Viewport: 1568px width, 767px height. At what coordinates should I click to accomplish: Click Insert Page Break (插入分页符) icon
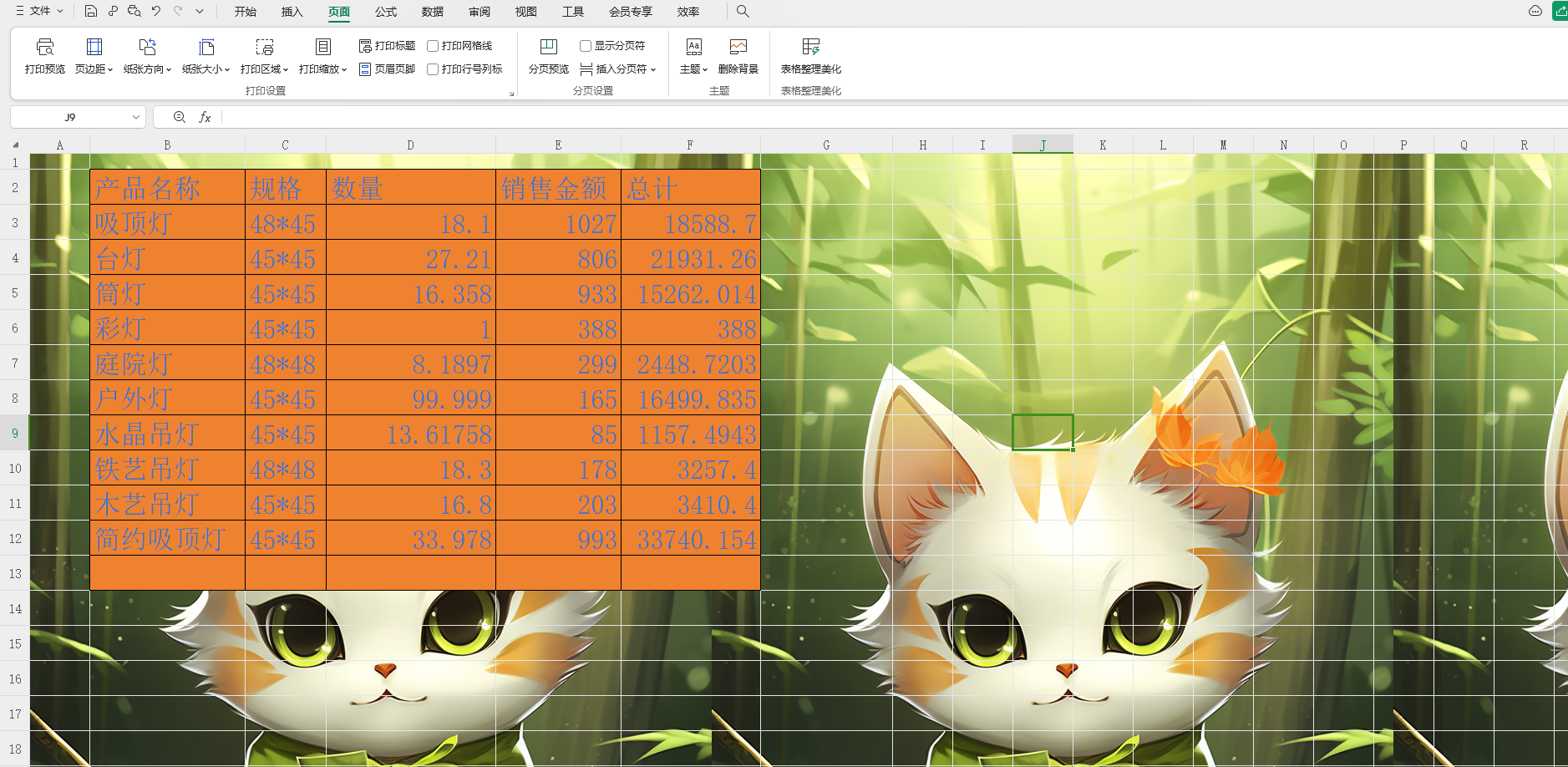point(586,69)
